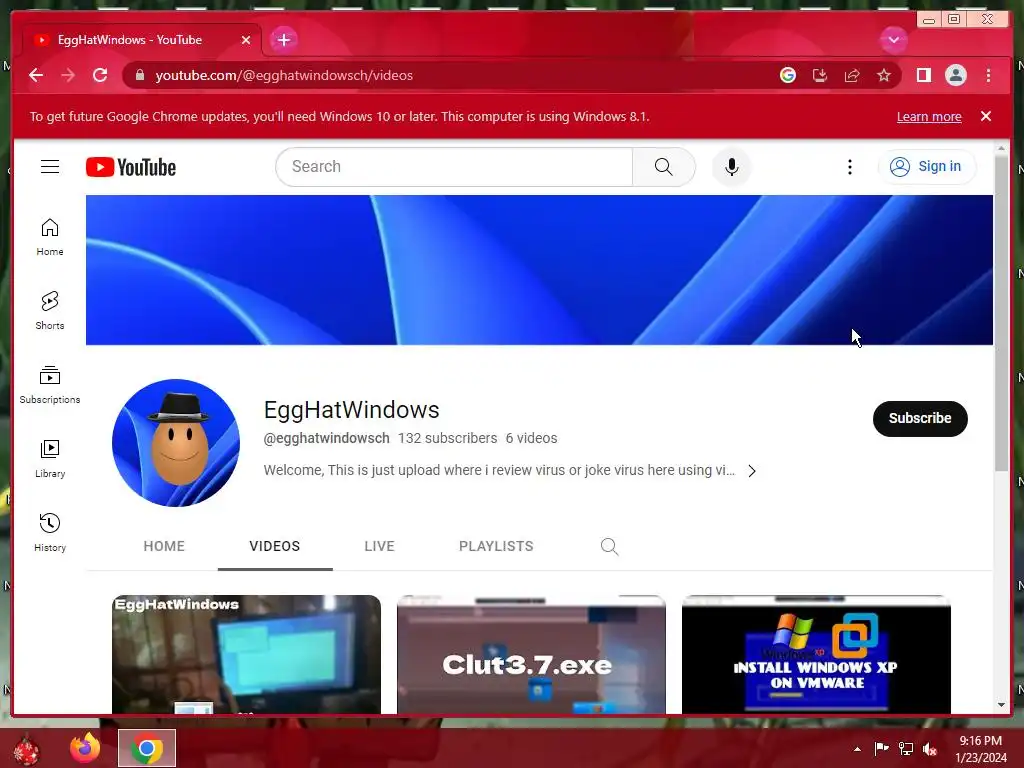1024x768 pixels.
Task: Go back with Chrome's back arrow
Action: pyautogui.click(x=36, y=75)
